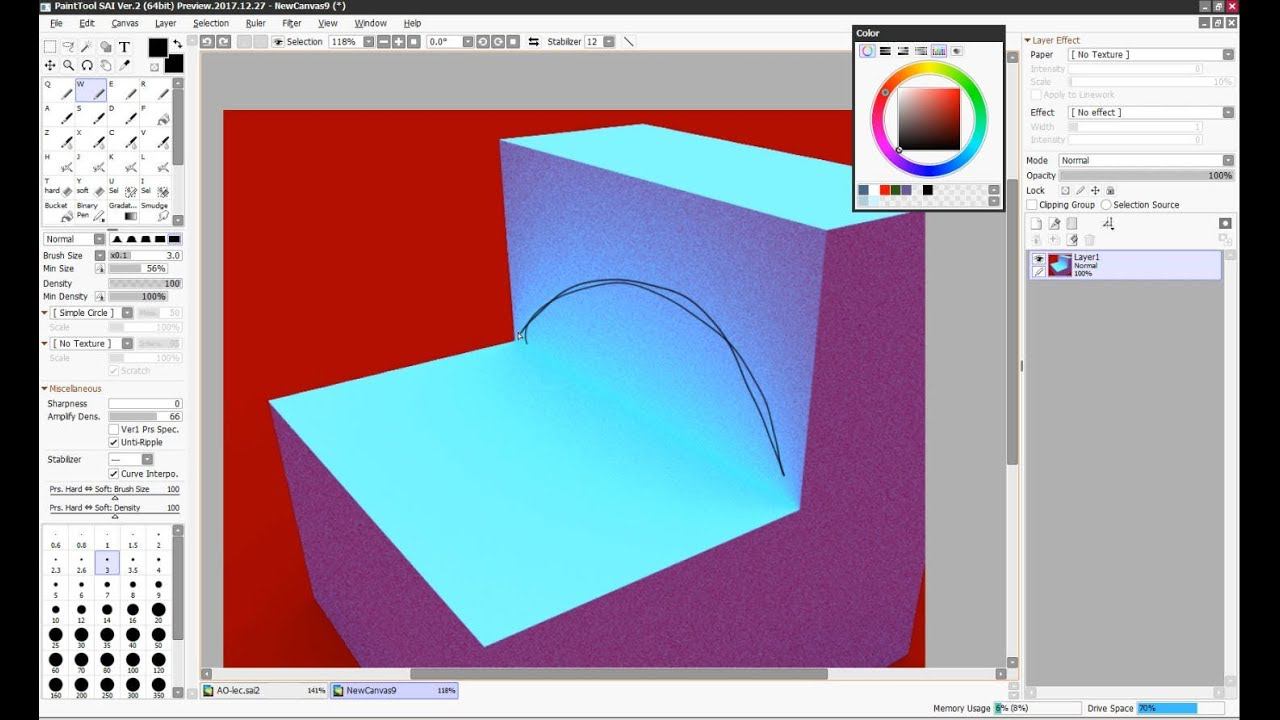Viewport: 1280px width, 720px height.
Task: Zoom out using the minus button
Action: (x=384, y=42)
